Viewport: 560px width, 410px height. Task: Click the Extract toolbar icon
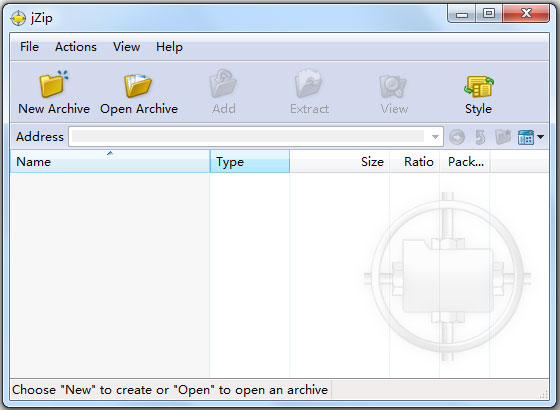click(x=309, y=84)
